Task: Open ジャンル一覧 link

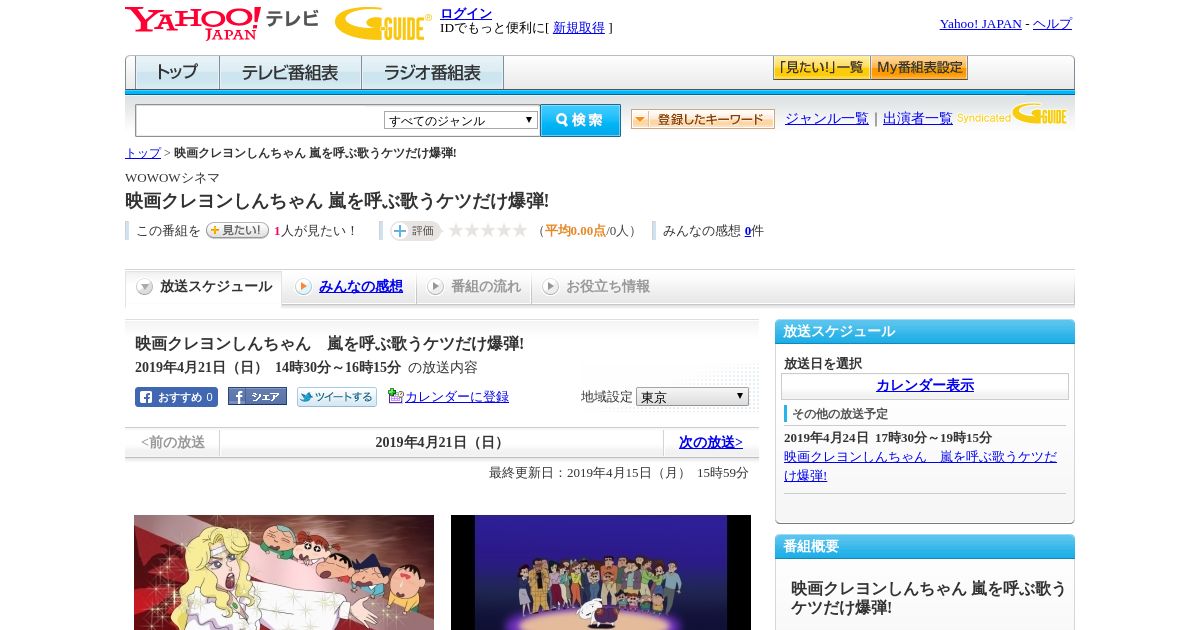Action: pos(826,119)
